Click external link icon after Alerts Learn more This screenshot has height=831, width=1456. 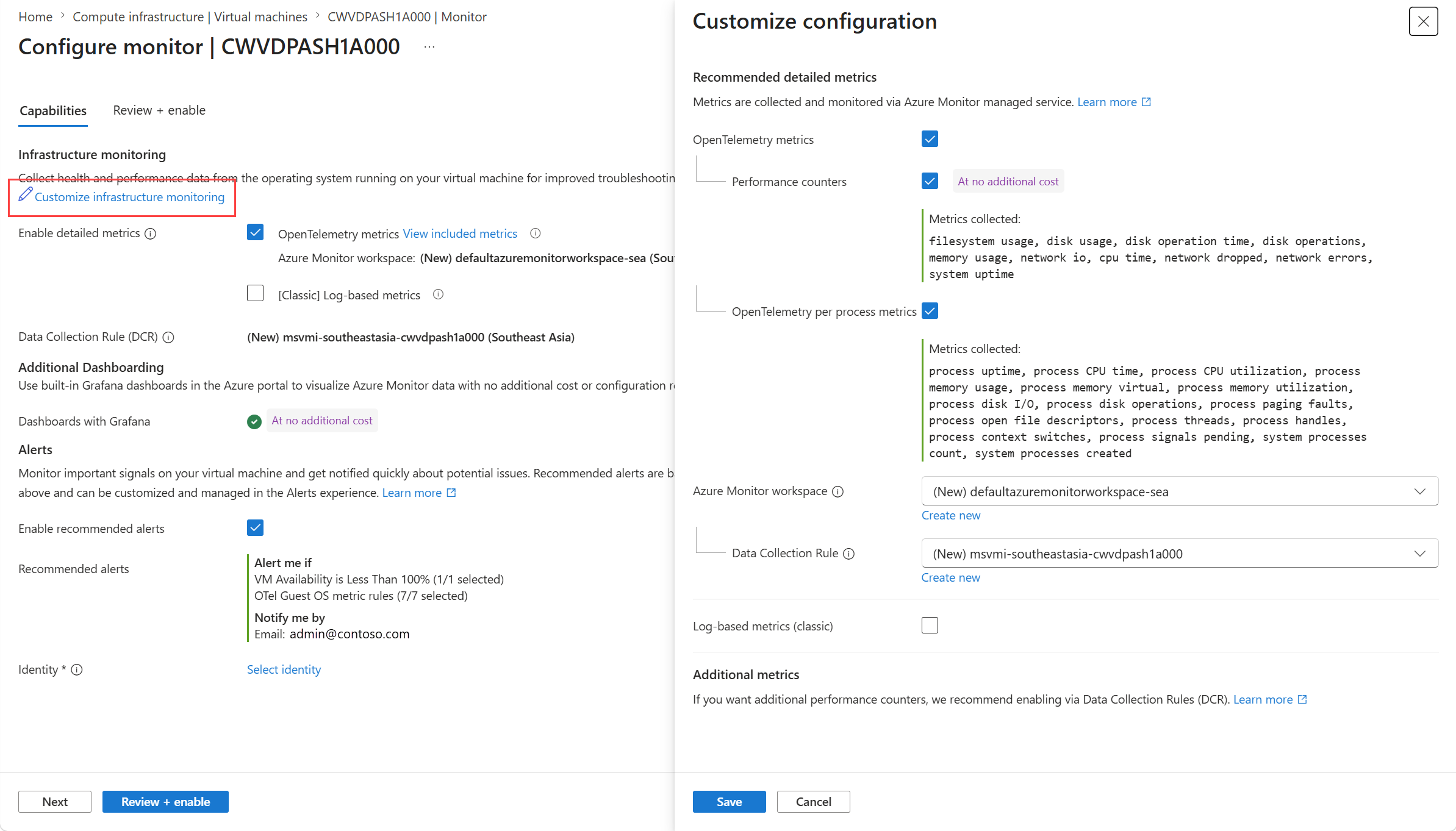pyautogui.click(x=451, y=493)
